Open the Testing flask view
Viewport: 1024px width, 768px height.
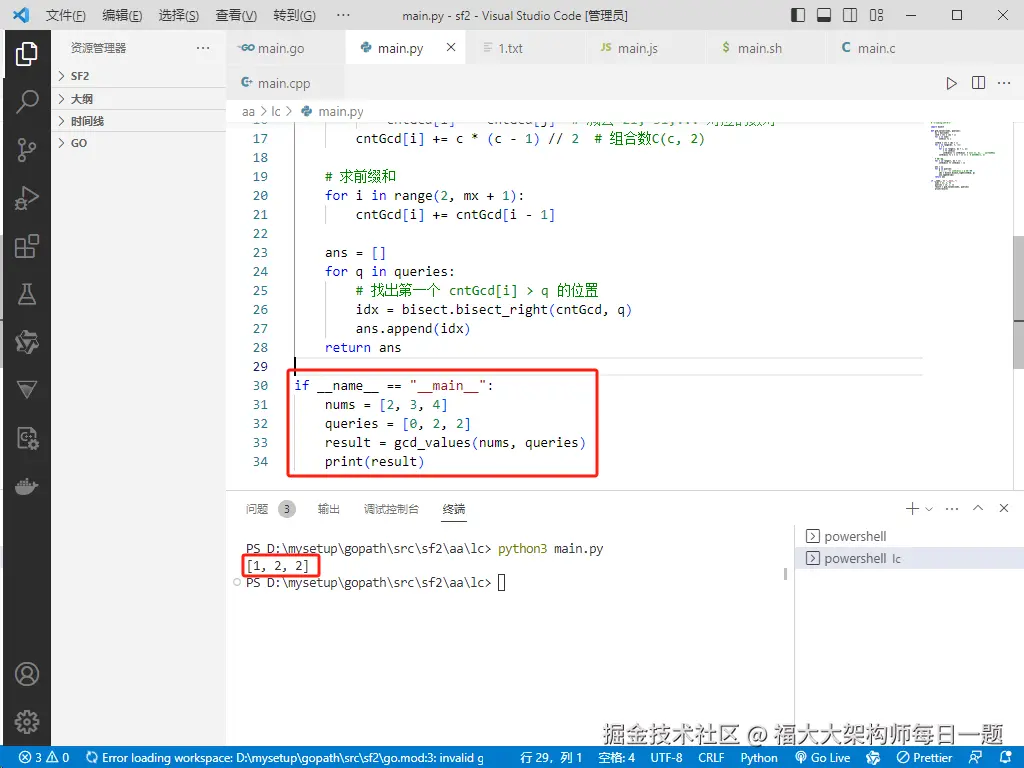point(27,295)
